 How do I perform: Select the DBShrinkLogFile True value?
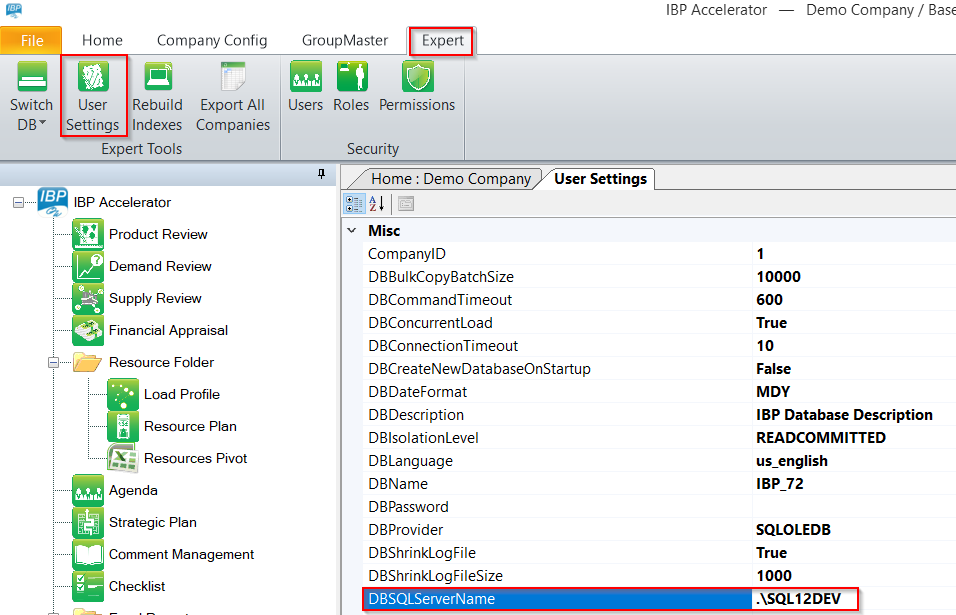[771, 553]
